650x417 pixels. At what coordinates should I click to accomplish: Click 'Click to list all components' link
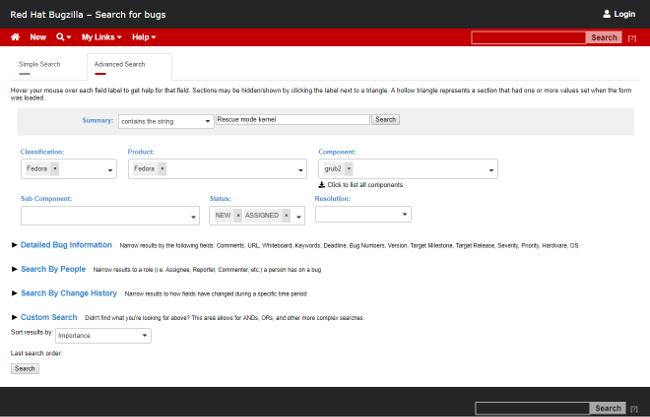pyautogui.click(x=365, y=184)
